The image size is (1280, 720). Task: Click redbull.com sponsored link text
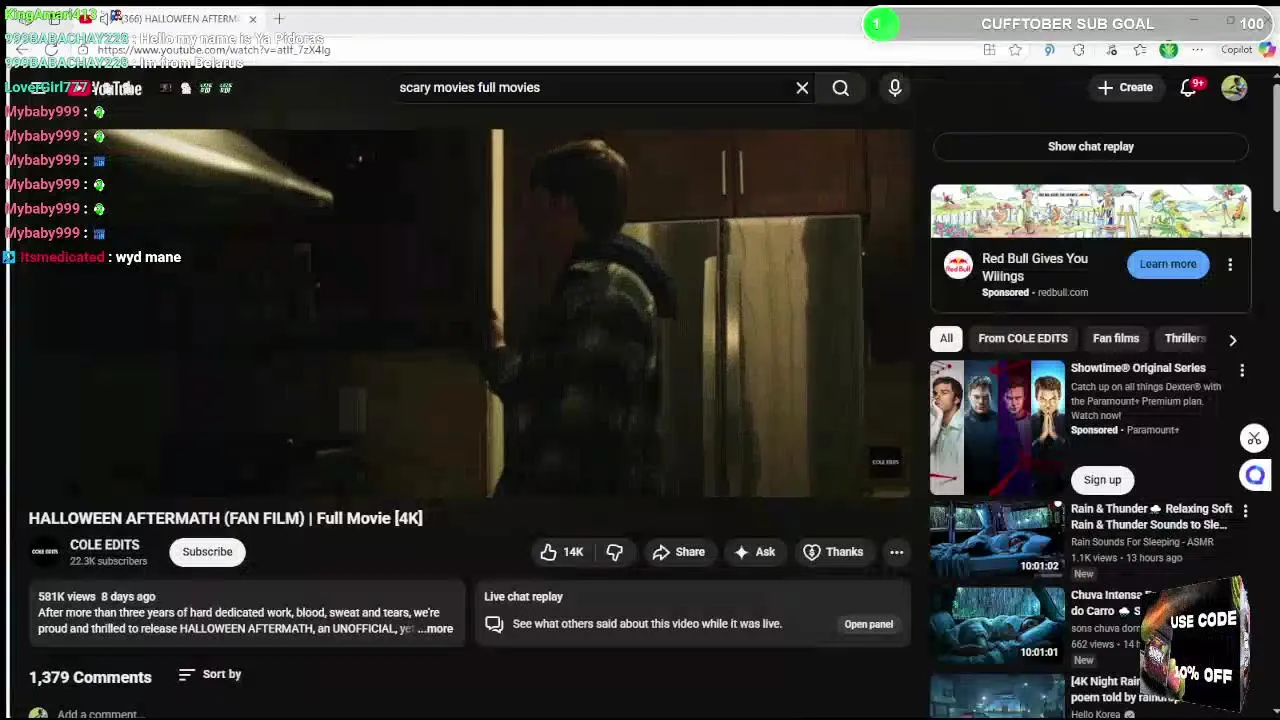(1062, 293)
